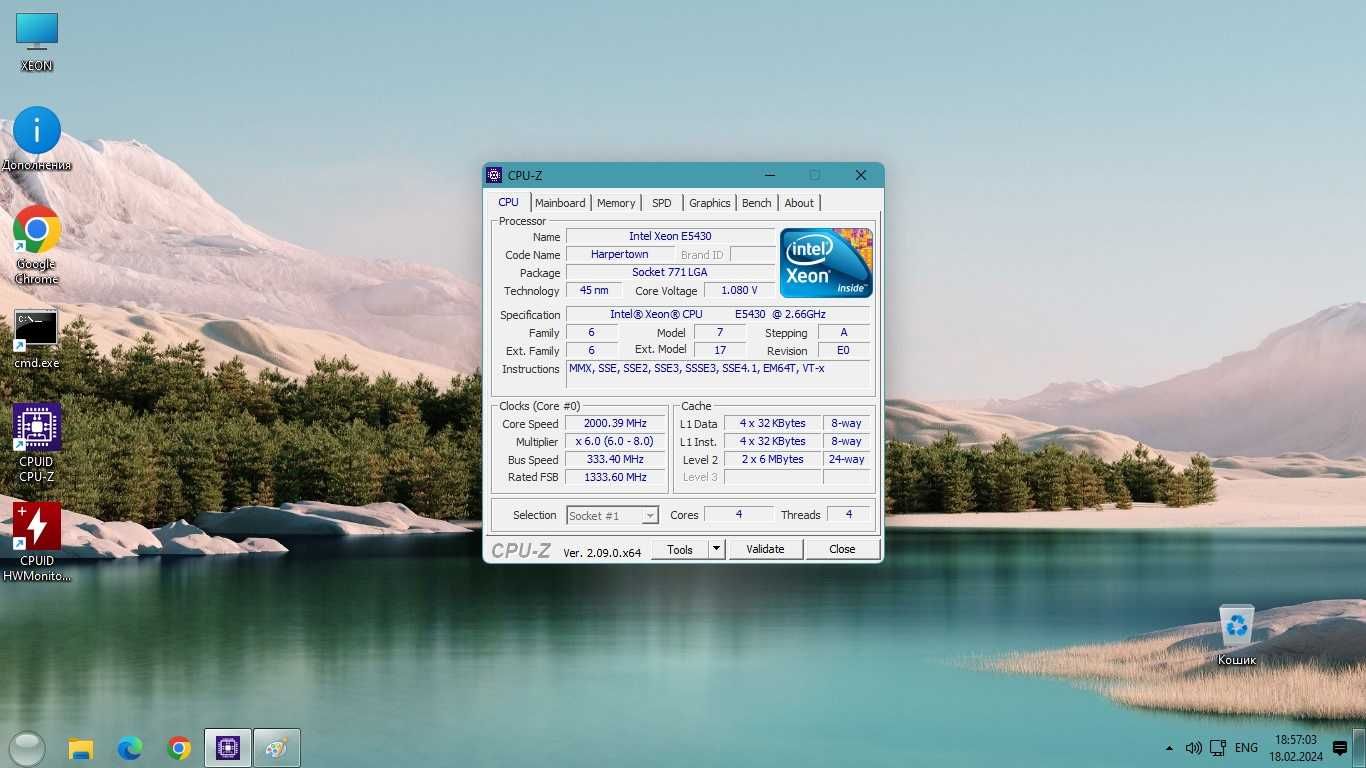Select CPU-Z taskbar button

(x=228, y=748)
